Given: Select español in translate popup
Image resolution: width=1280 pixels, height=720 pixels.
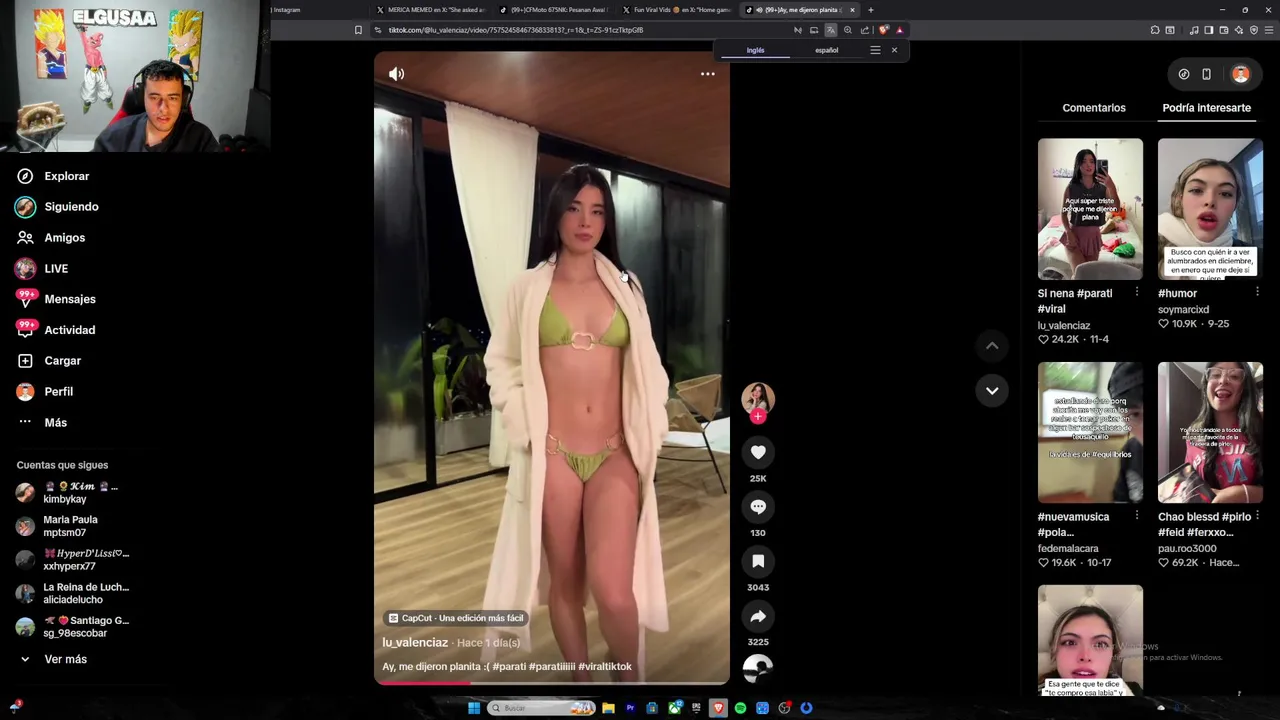Looking at the screenshot, I should pos(827,50).
